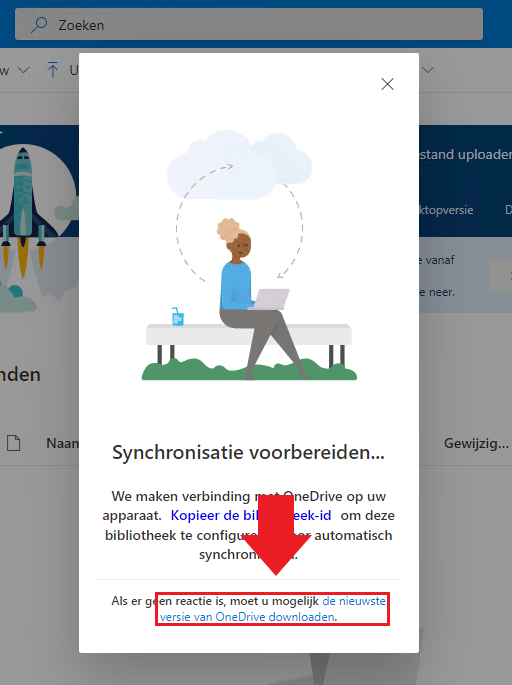
Task: Expand the chevron beside the partially hidden 'w' button
Action: click(x=24, y=70)
